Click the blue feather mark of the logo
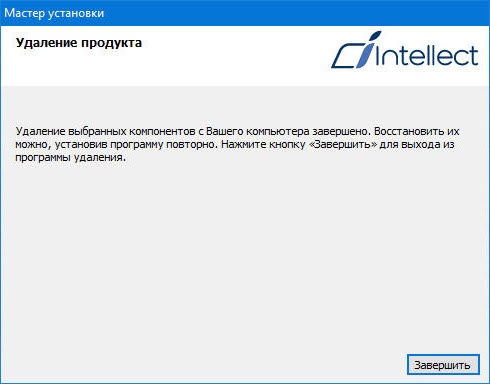The height and width of the screenshot is (384, 490). (369, 49)
